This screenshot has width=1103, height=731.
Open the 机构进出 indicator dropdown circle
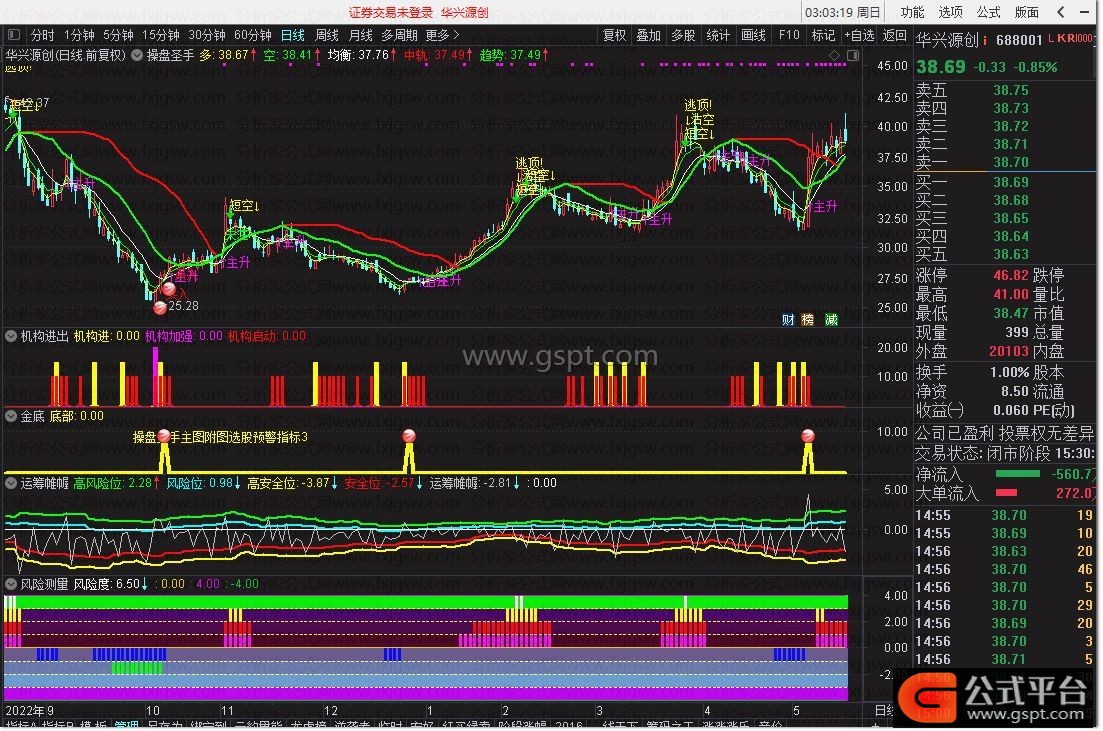[x=11, y=336]
